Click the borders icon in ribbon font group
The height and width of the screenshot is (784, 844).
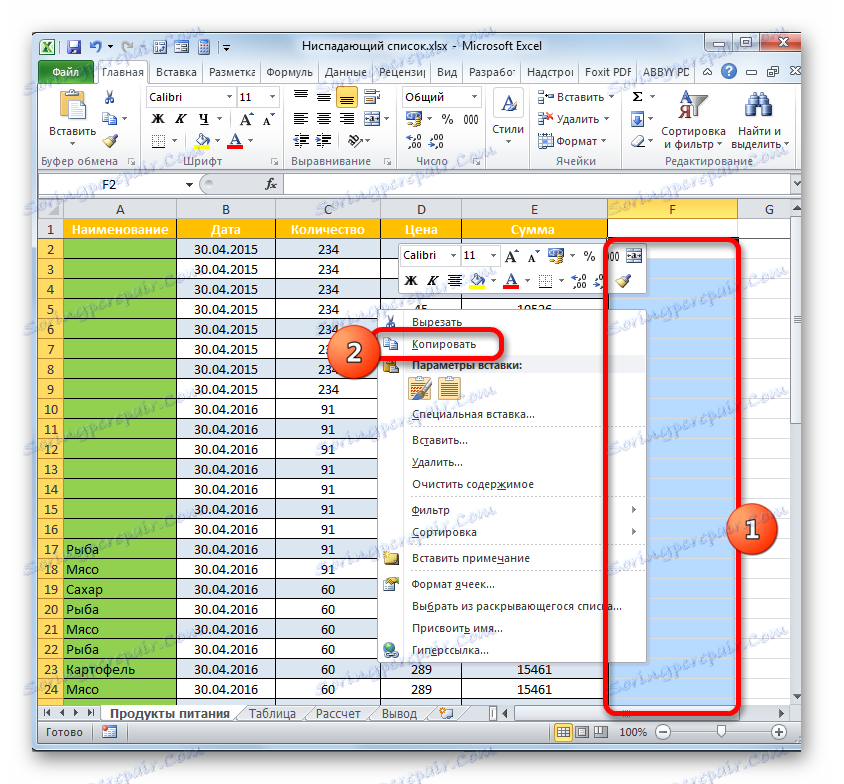point(158,141)
